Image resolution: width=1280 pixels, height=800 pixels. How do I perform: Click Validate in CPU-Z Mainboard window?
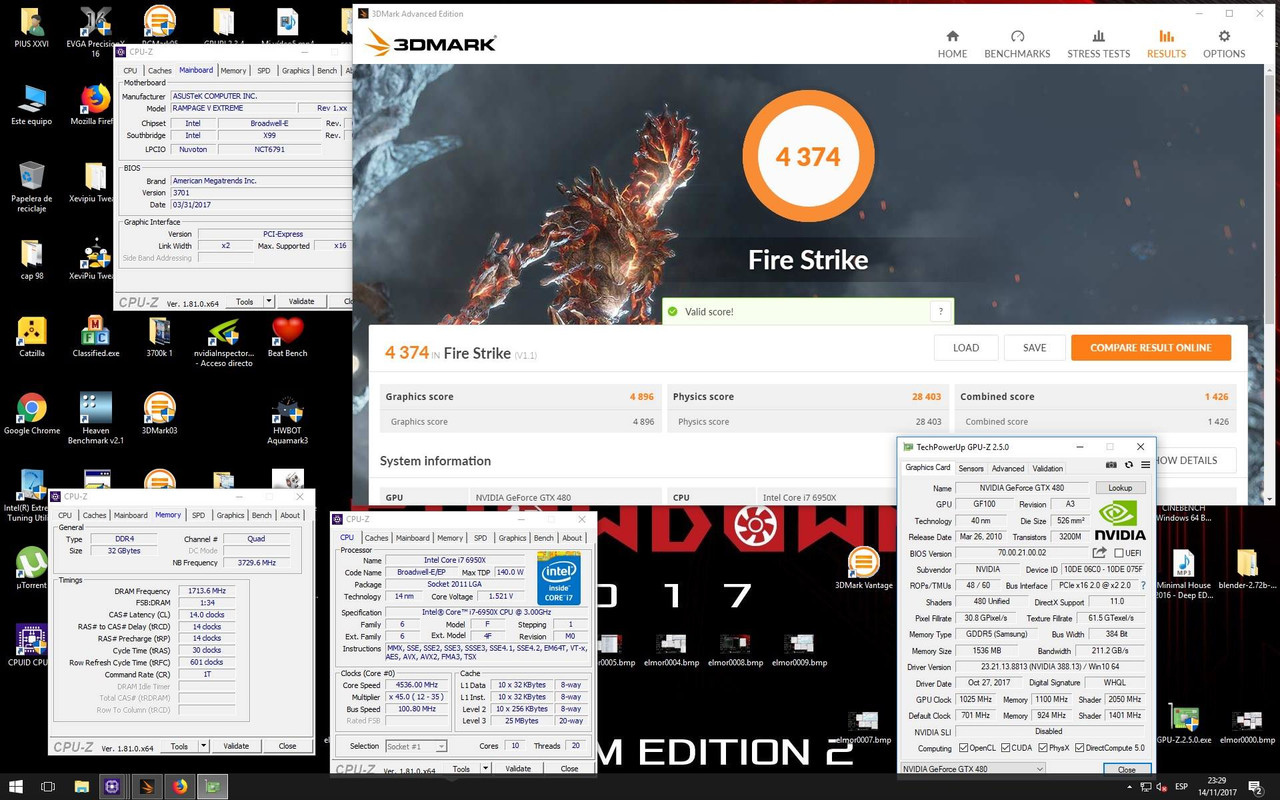pos(302,301)
